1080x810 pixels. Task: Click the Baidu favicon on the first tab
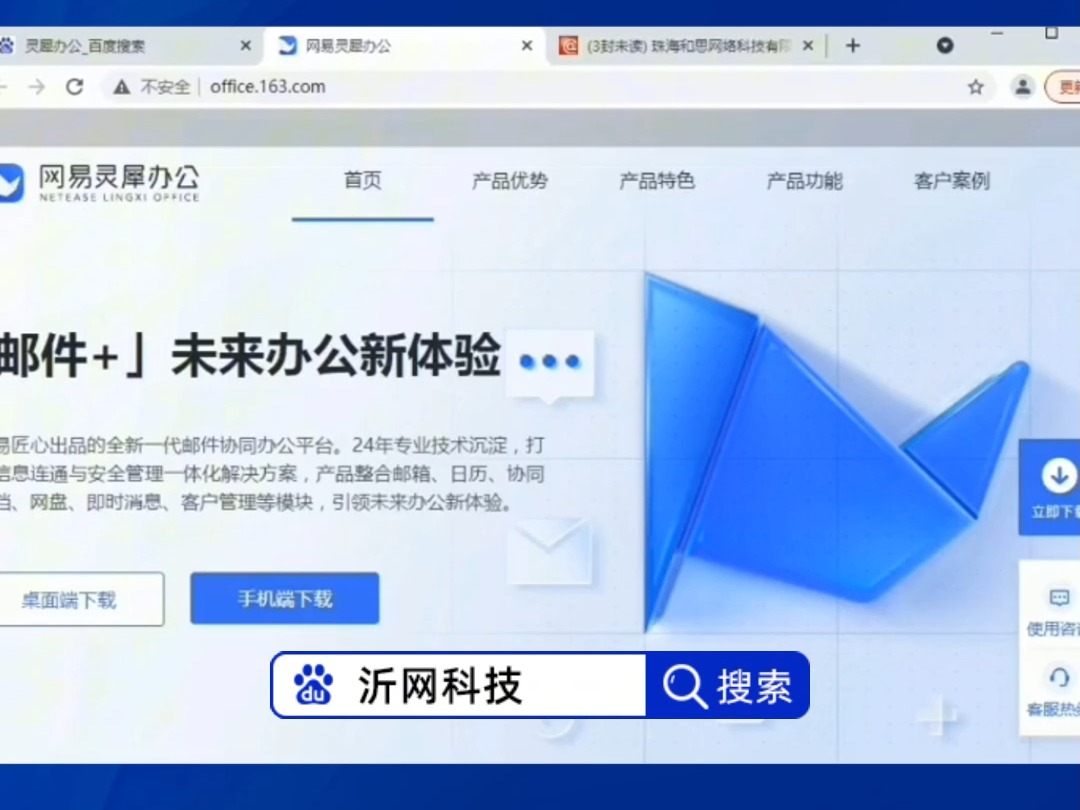coord(6,46)
